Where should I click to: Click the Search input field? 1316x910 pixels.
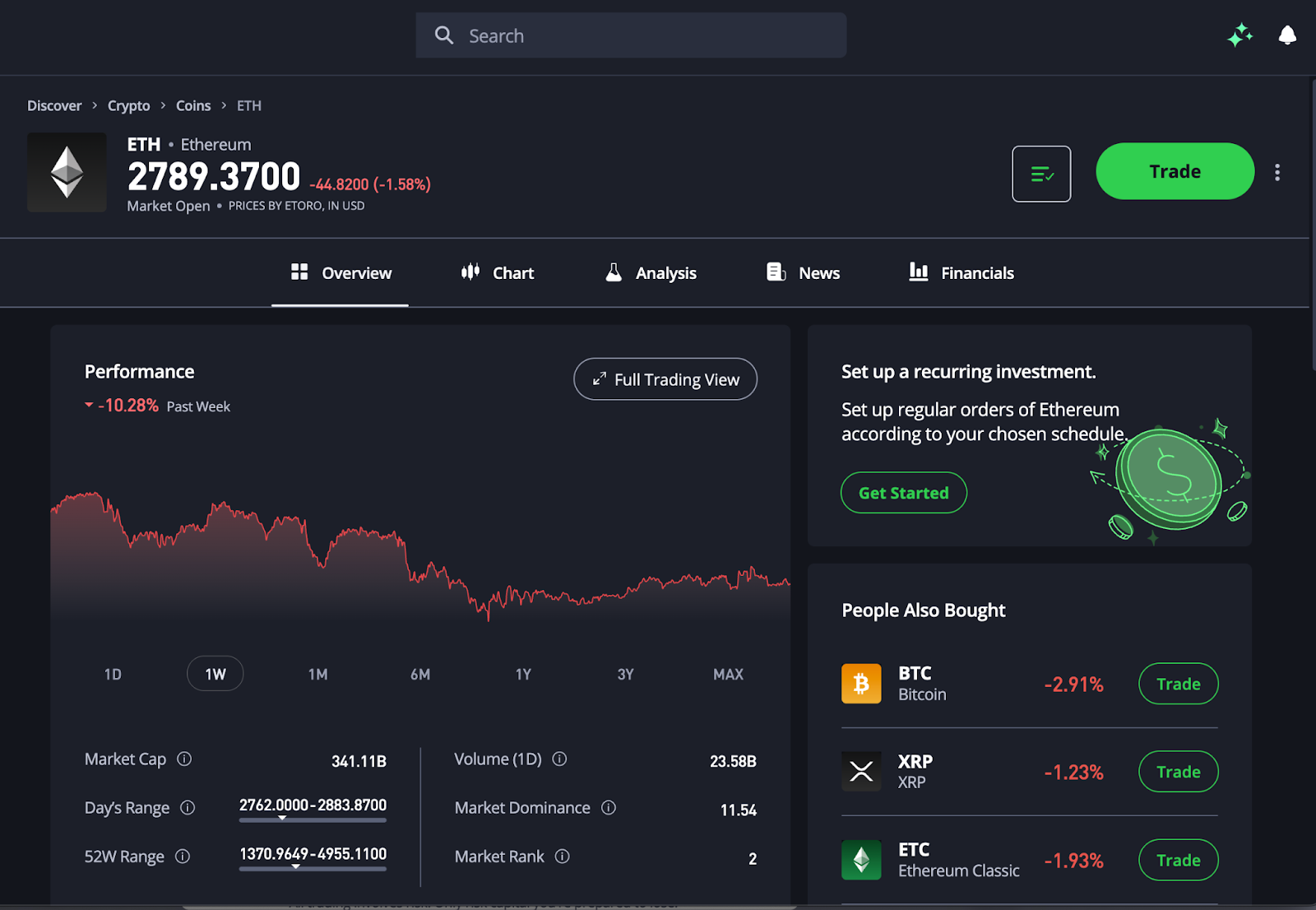(x=630, y=35)
